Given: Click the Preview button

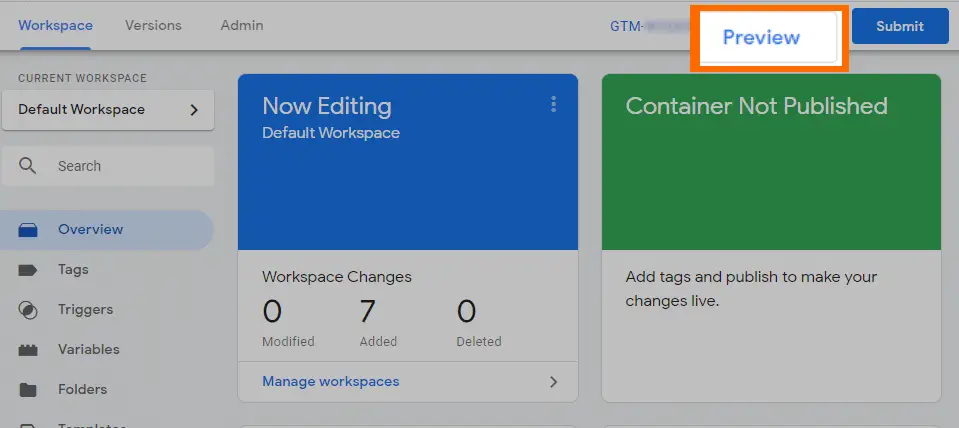Looking at the screenshot, I should pyautogui.click(x=768, y=37).
